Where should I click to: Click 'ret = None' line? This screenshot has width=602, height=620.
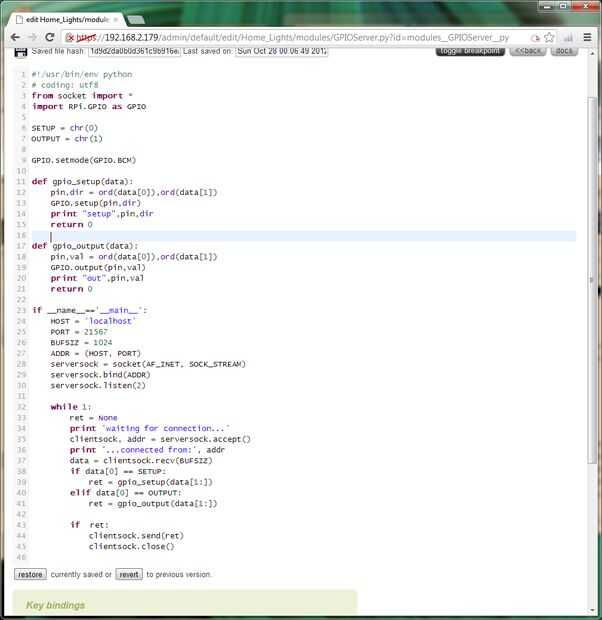(x=93, y=418)
